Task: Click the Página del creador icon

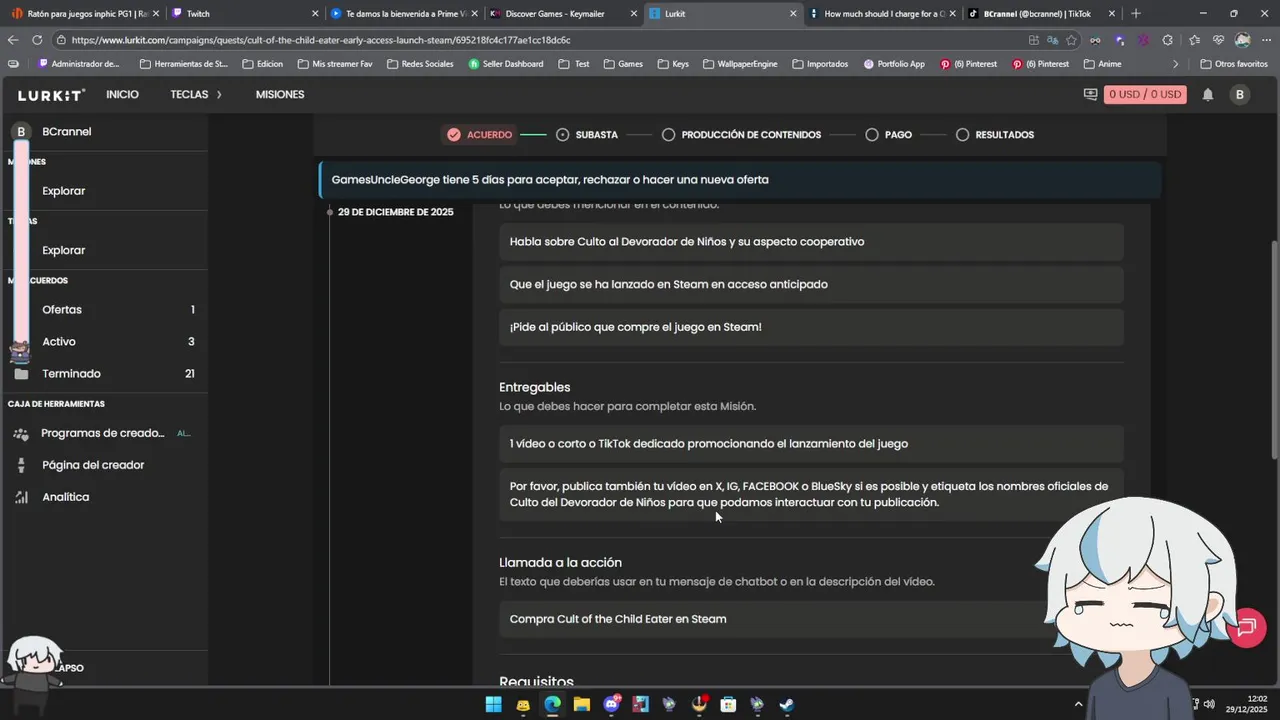Action: (21, 465)
